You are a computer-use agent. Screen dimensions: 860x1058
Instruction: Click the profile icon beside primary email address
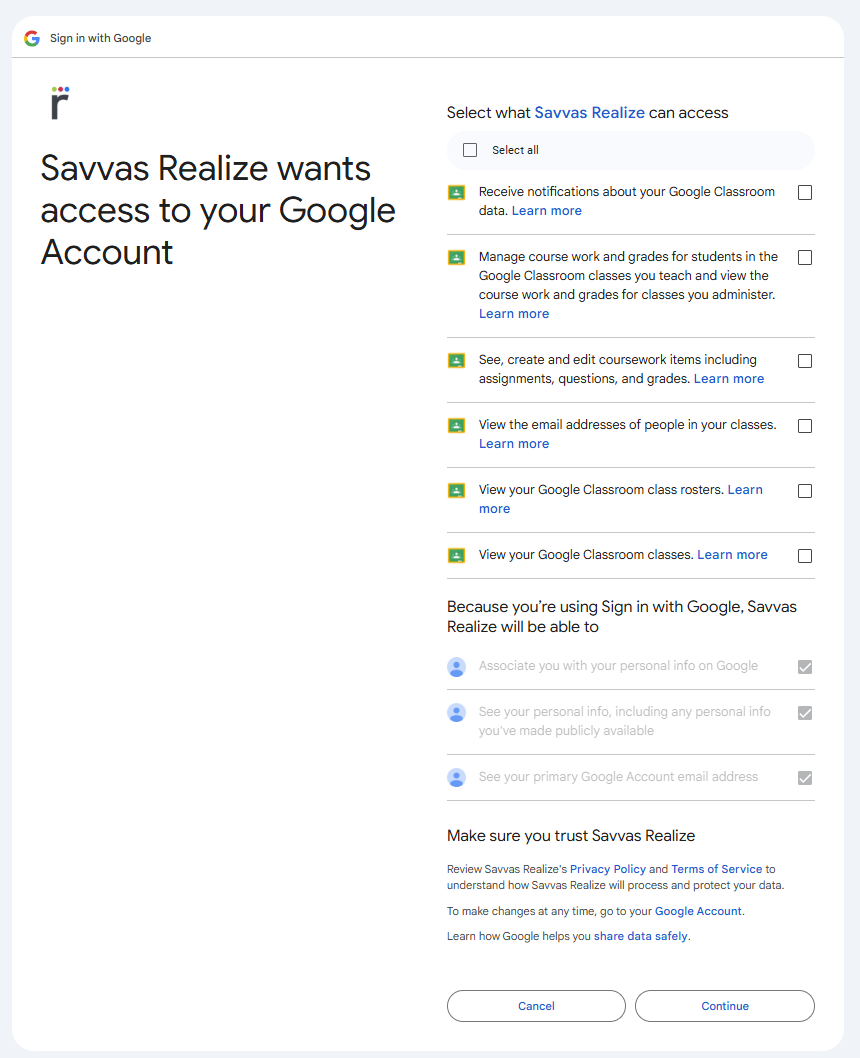(457, 777)
